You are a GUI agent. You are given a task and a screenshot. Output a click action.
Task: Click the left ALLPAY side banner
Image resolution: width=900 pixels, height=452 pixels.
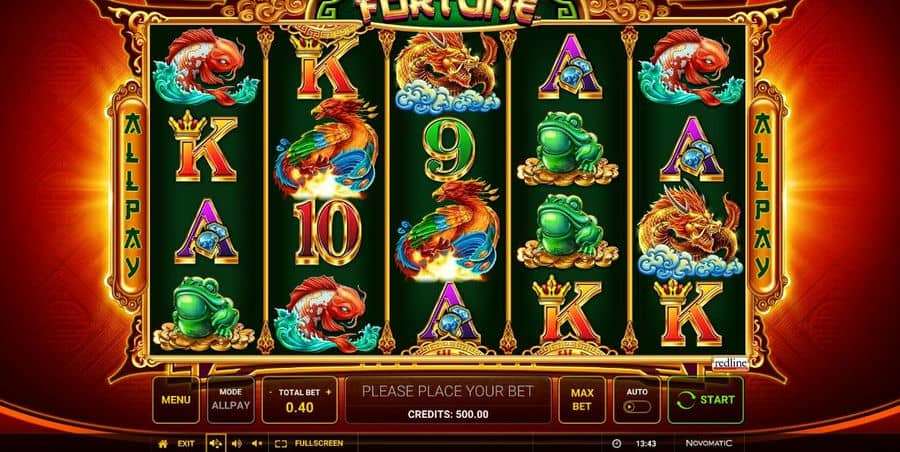(x=133, y=194)
